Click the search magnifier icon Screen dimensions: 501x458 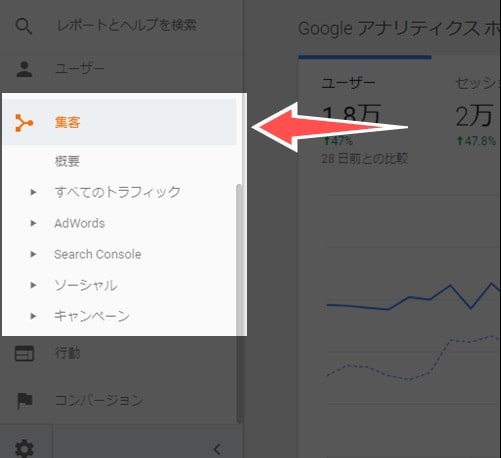[24, 26]
